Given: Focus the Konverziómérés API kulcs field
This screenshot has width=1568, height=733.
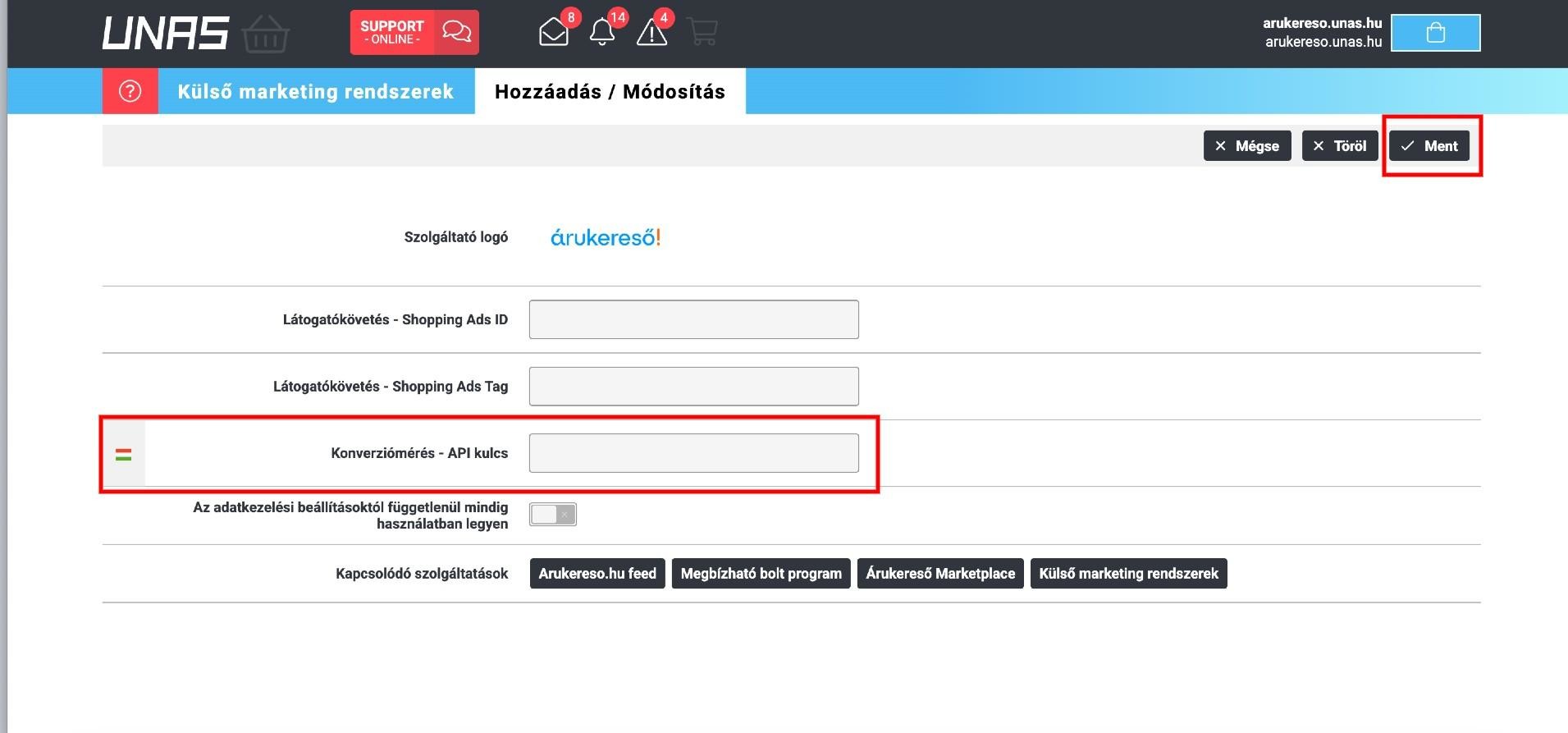Looking at the screenshot, I should [x=694, y=453].
